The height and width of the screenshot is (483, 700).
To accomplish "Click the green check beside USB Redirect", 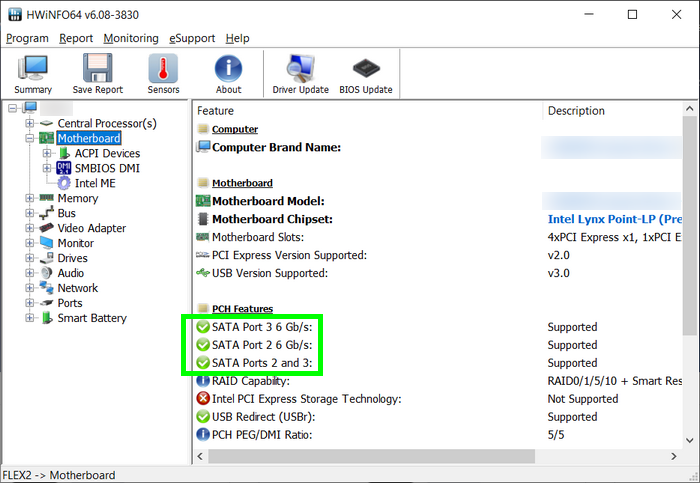I will pyautogui.click(x=203, y=416).
